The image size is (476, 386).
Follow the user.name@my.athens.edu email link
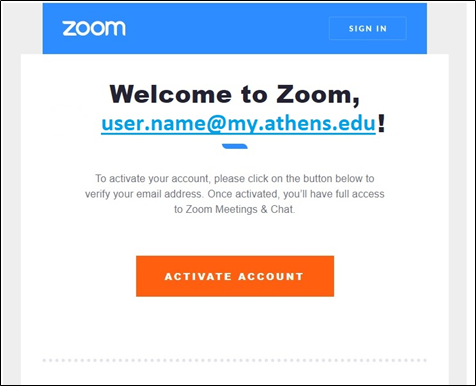[x=239, y=123]
